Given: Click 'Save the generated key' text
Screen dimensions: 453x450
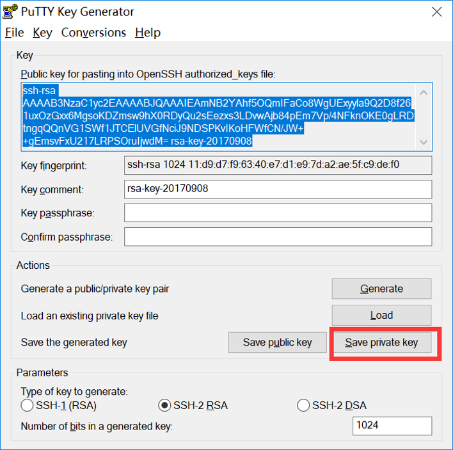Looking at the screenshot, I should (x=74, y=342).
